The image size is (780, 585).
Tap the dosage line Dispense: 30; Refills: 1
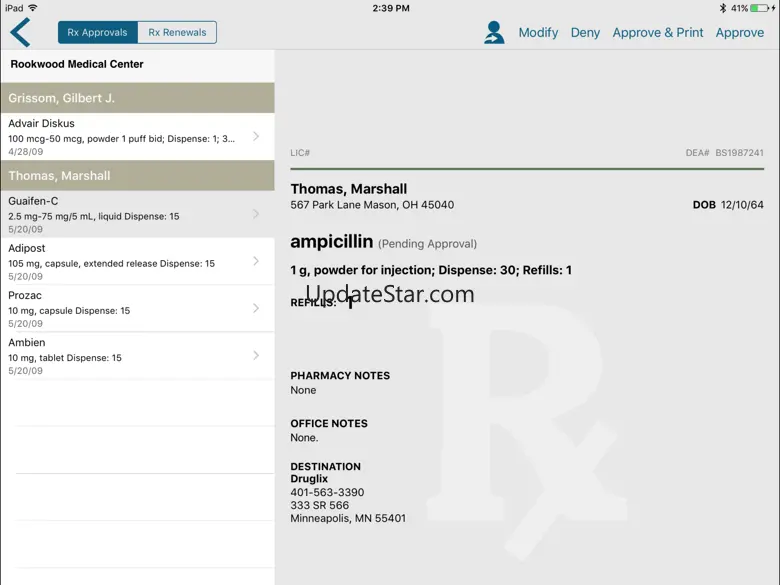(x=431, y=270)
